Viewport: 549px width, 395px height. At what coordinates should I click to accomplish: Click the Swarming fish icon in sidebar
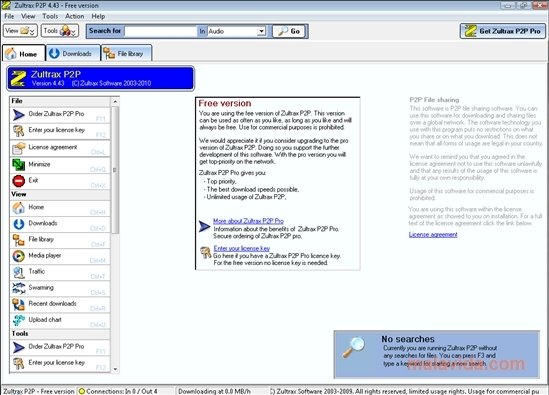point(19,288)
